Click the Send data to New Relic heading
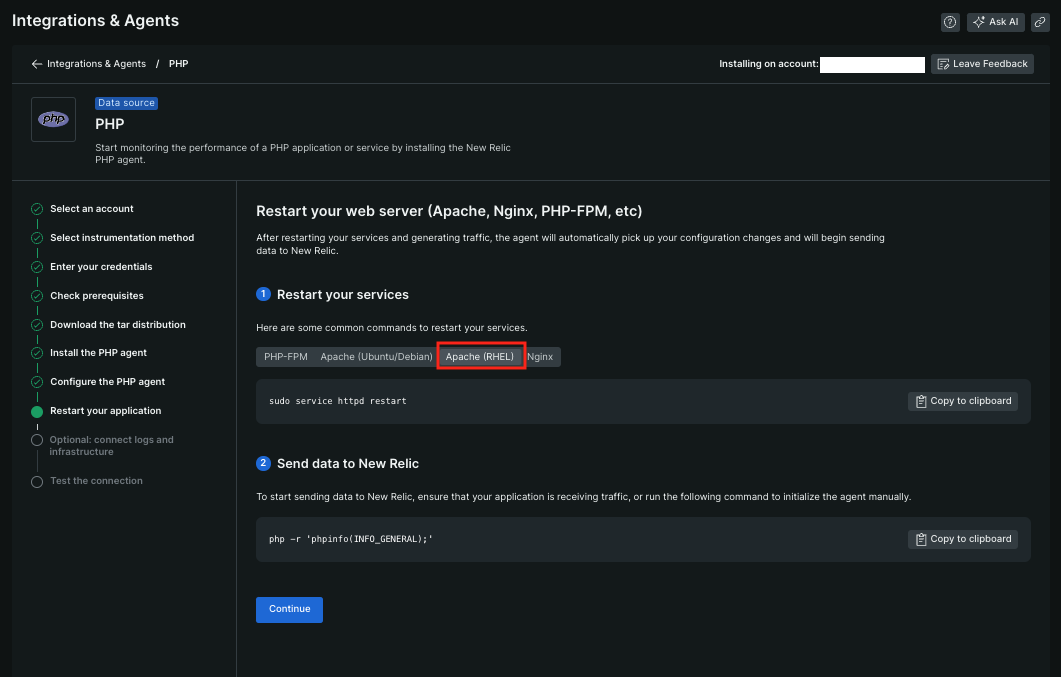The height and width of the screenshot is (677, 1061). tap(348, 464)
